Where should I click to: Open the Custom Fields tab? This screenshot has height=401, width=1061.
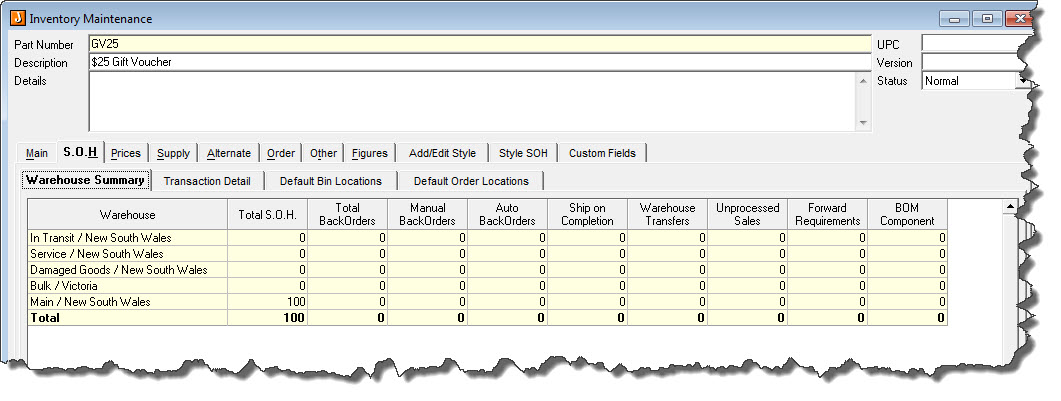pyautogui.click(x=602, y=153)
